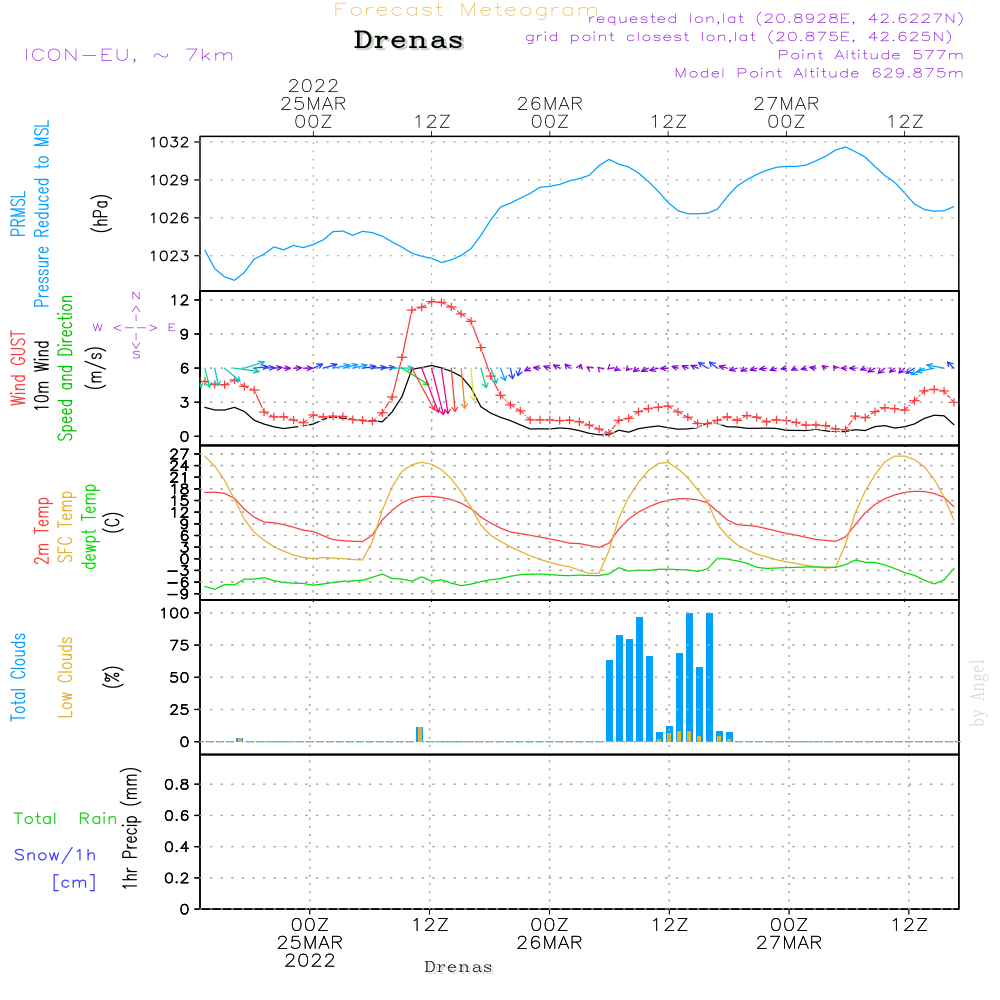Click "25MAR" on the top time axis

click(x=313, y=104)
